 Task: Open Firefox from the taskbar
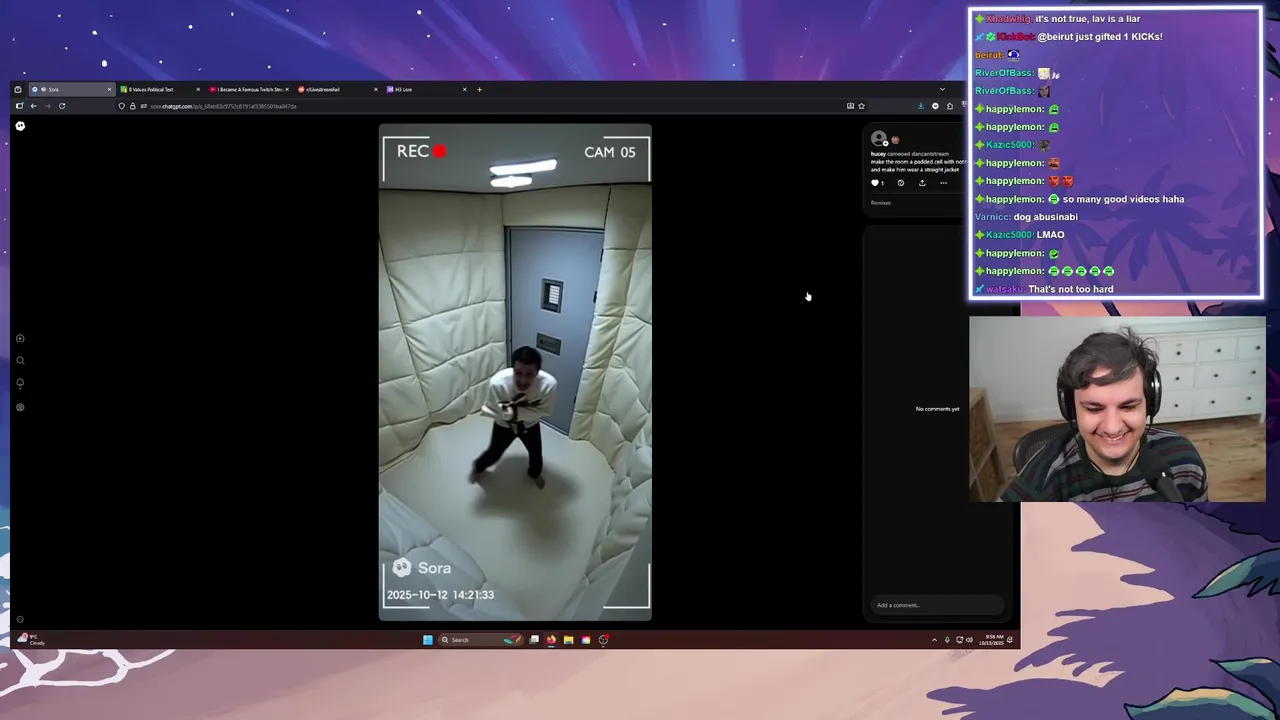click(x=551, y=640)
